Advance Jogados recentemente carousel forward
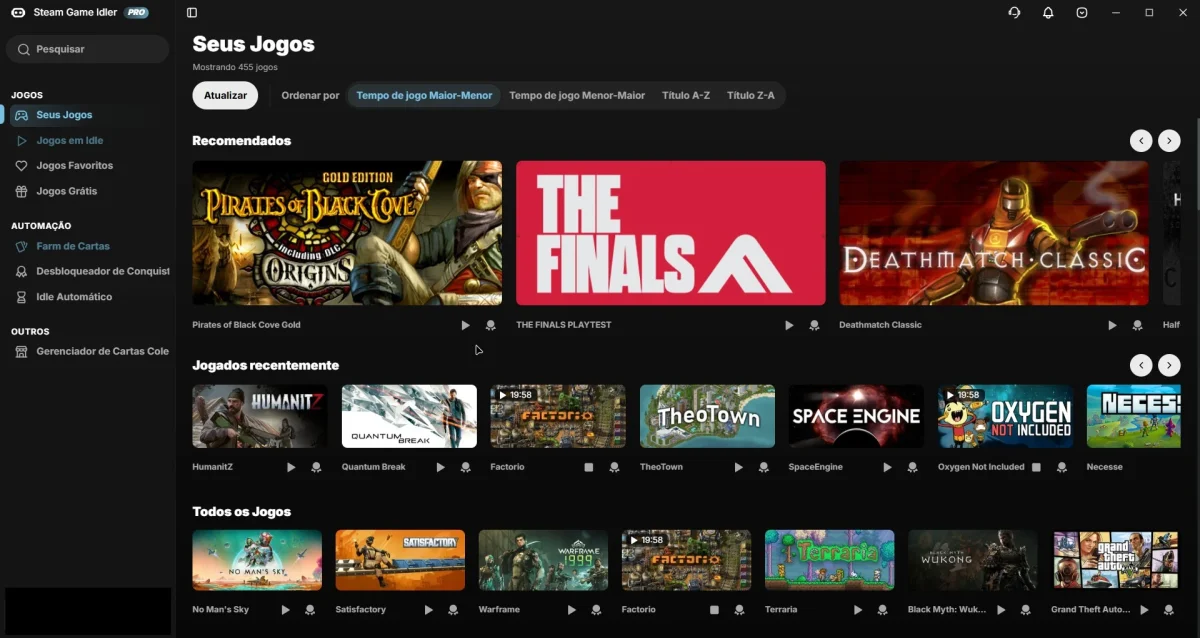The width and height of the screenshot is (1200, 638). click(1169, 365)
